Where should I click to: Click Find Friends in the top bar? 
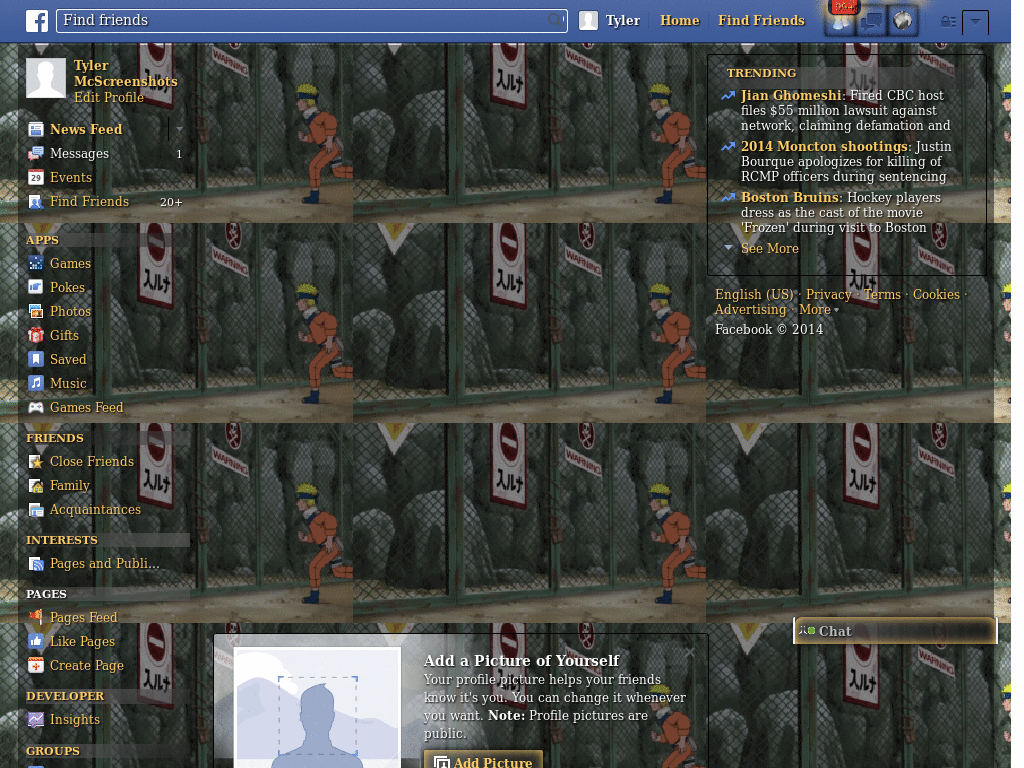[x=761, y=20]
